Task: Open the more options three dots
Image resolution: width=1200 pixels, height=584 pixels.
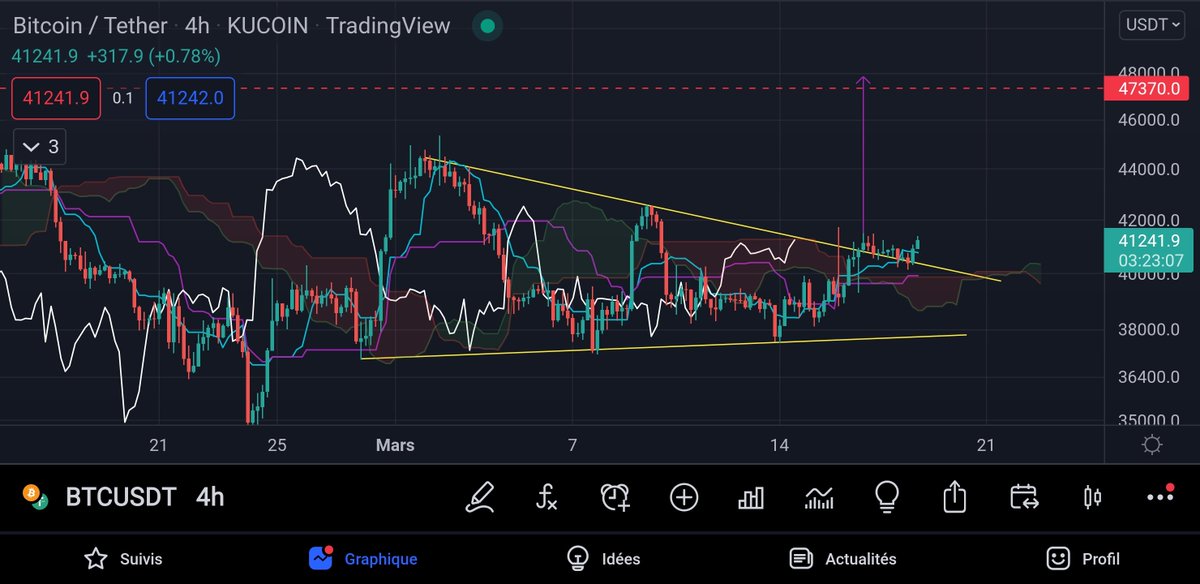Action: pyautogui.click(x=1160, y=496)
